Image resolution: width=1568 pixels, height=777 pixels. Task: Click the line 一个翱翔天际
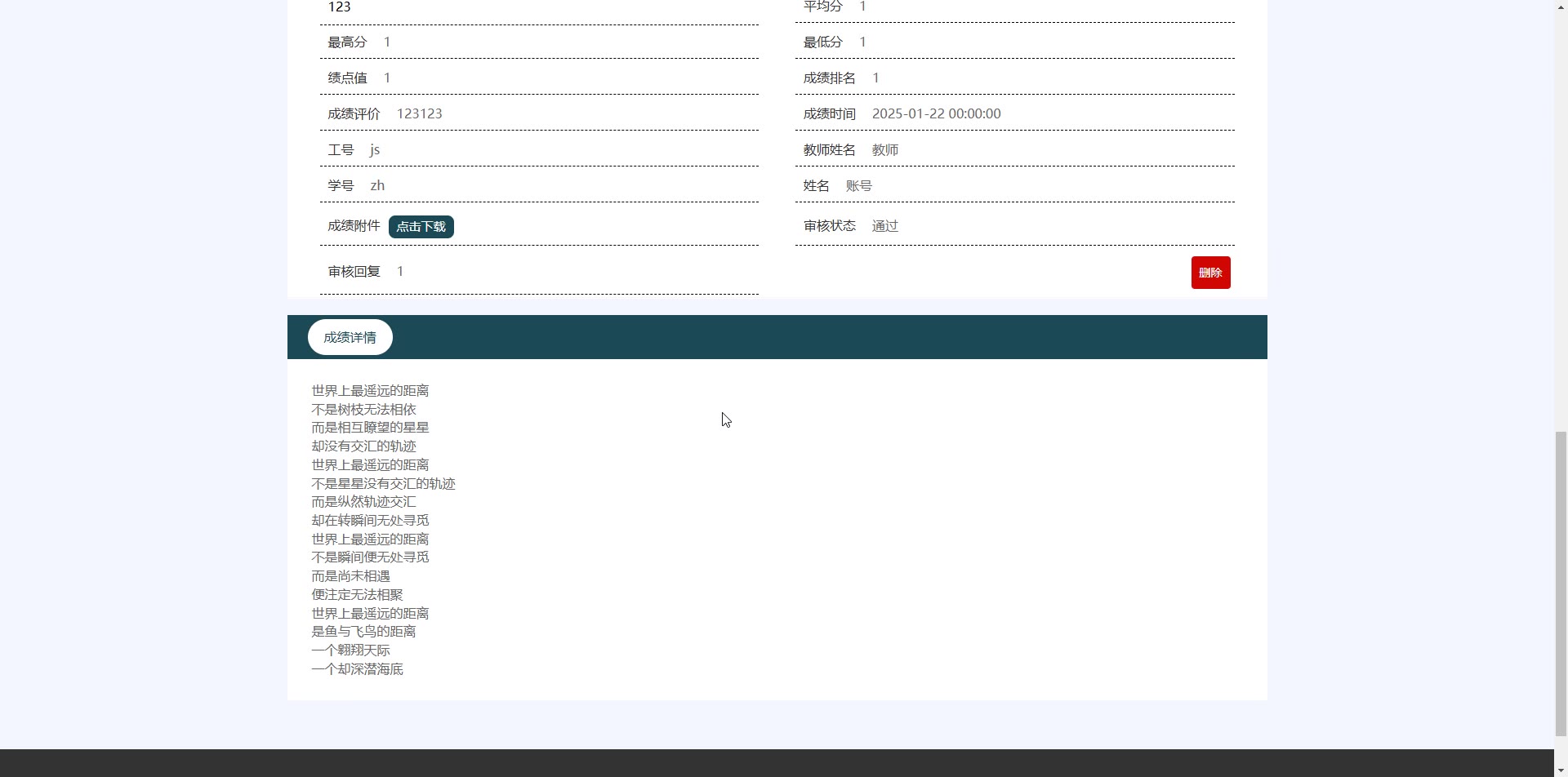tap(350, 650)
